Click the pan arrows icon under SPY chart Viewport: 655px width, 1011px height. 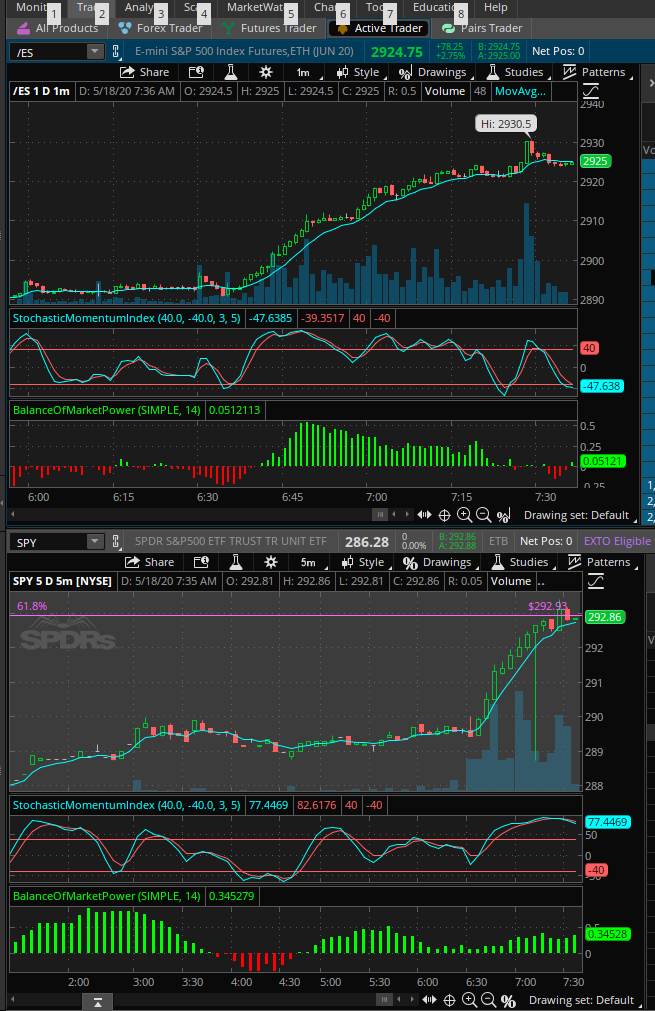coord(429,1000)
